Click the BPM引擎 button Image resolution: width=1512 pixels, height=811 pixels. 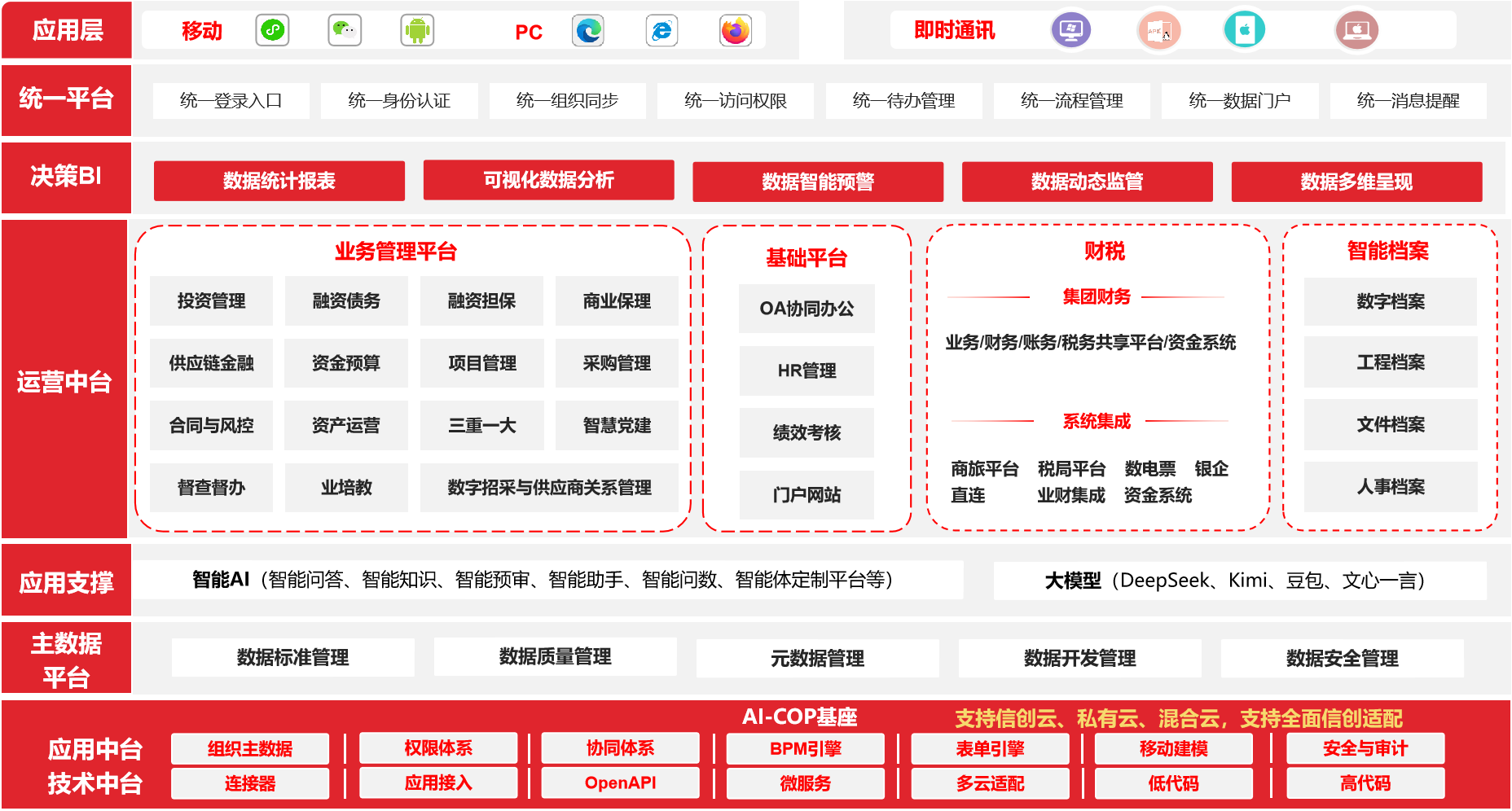click(x=805, y=749)
